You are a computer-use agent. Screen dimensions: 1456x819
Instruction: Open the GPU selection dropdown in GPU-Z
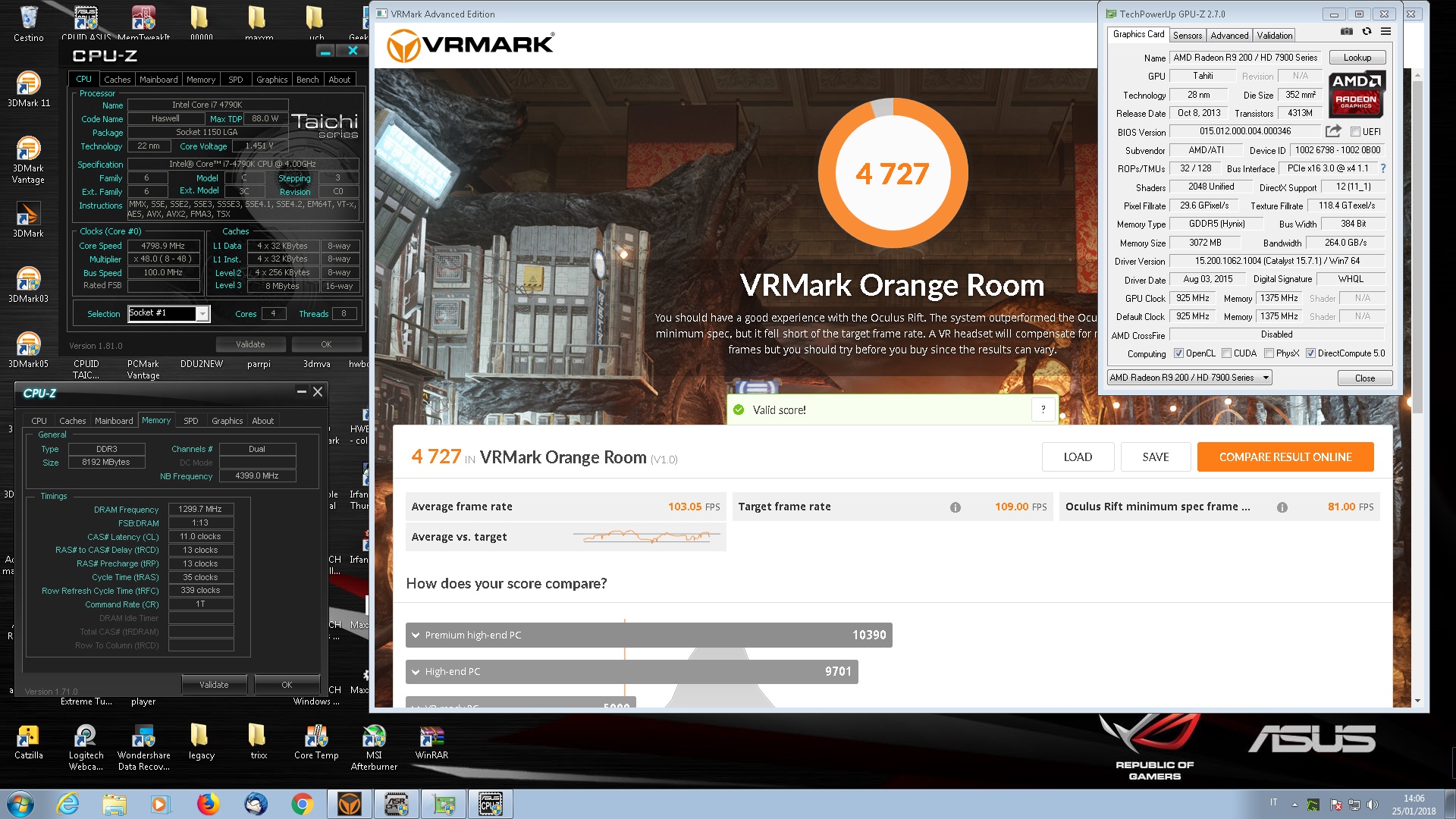click(x=1189, y=378)
